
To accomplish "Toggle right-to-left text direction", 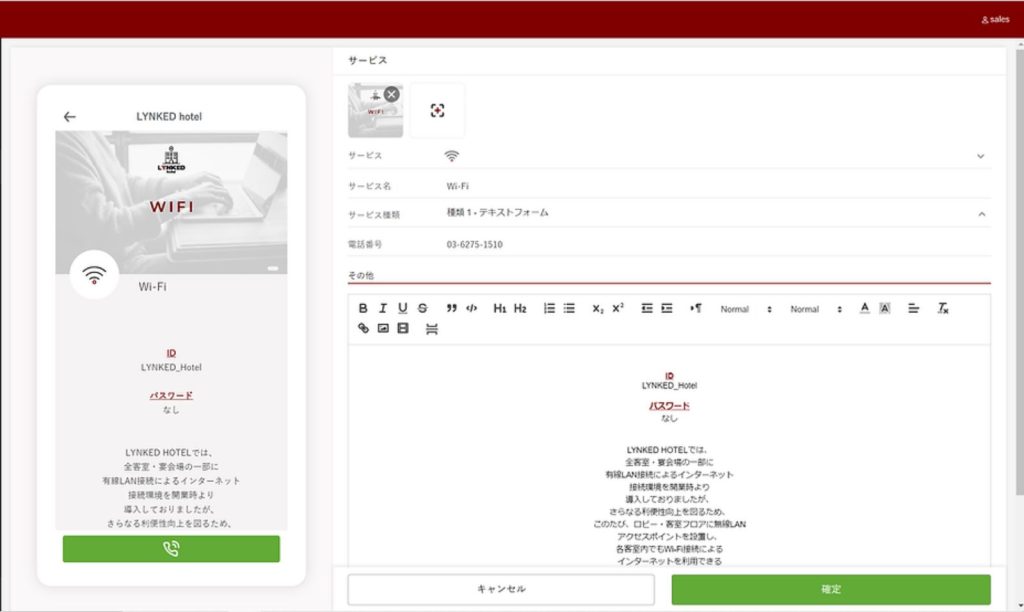I will (x=696, y=308).
